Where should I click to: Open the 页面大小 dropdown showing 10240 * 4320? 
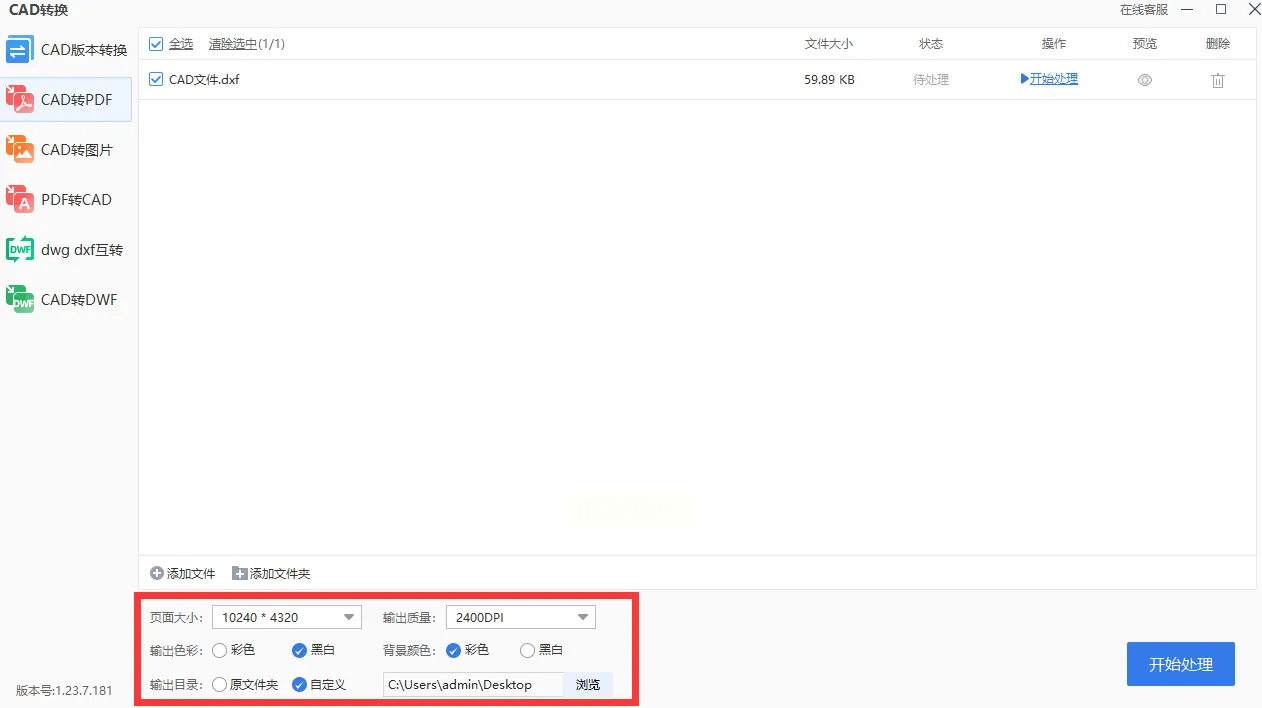coord(287,617)
